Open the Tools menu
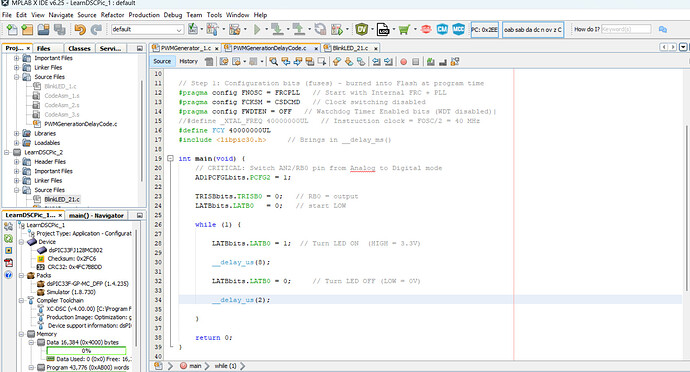 point(214,15)
